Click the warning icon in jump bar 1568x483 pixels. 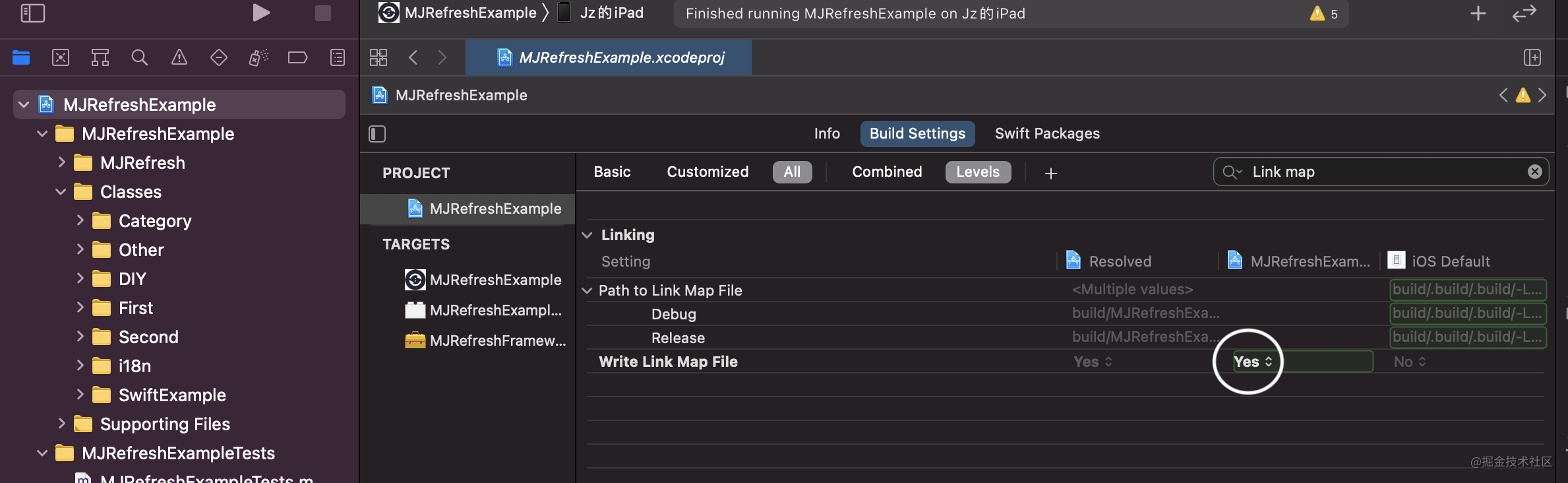[x=1523, y=95]
